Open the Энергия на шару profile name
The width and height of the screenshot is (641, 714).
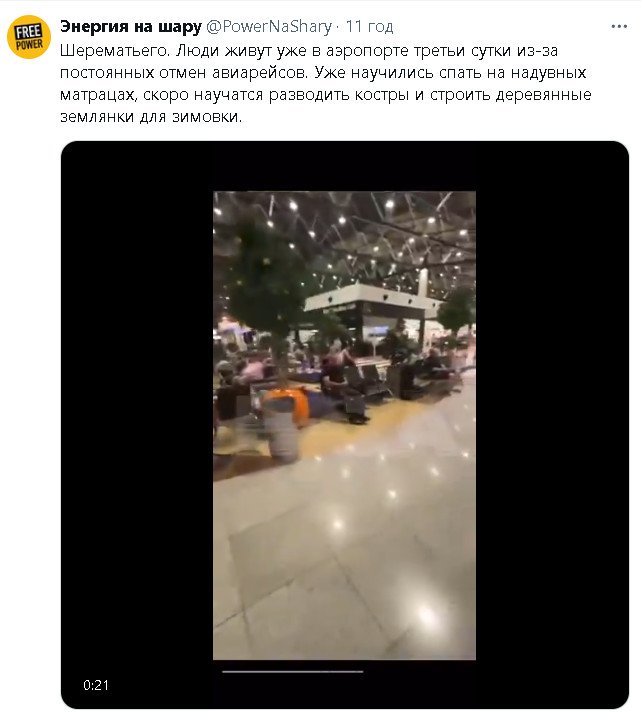(x=130, y=25)
